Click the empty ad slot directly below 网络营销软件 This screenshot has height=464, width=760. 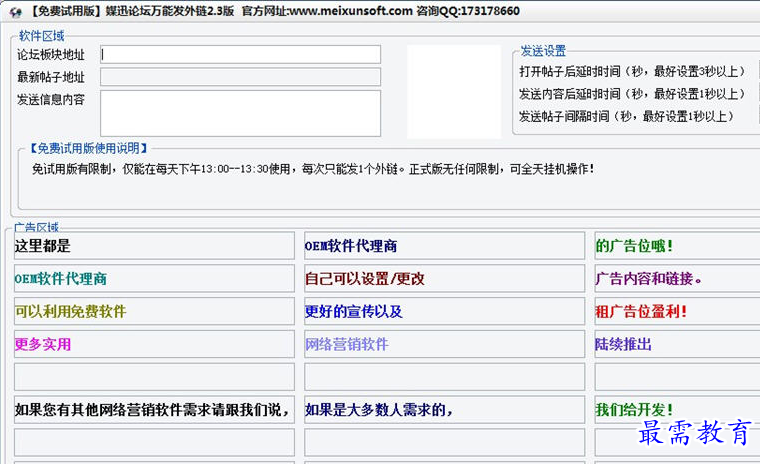[x=444, y=377]
